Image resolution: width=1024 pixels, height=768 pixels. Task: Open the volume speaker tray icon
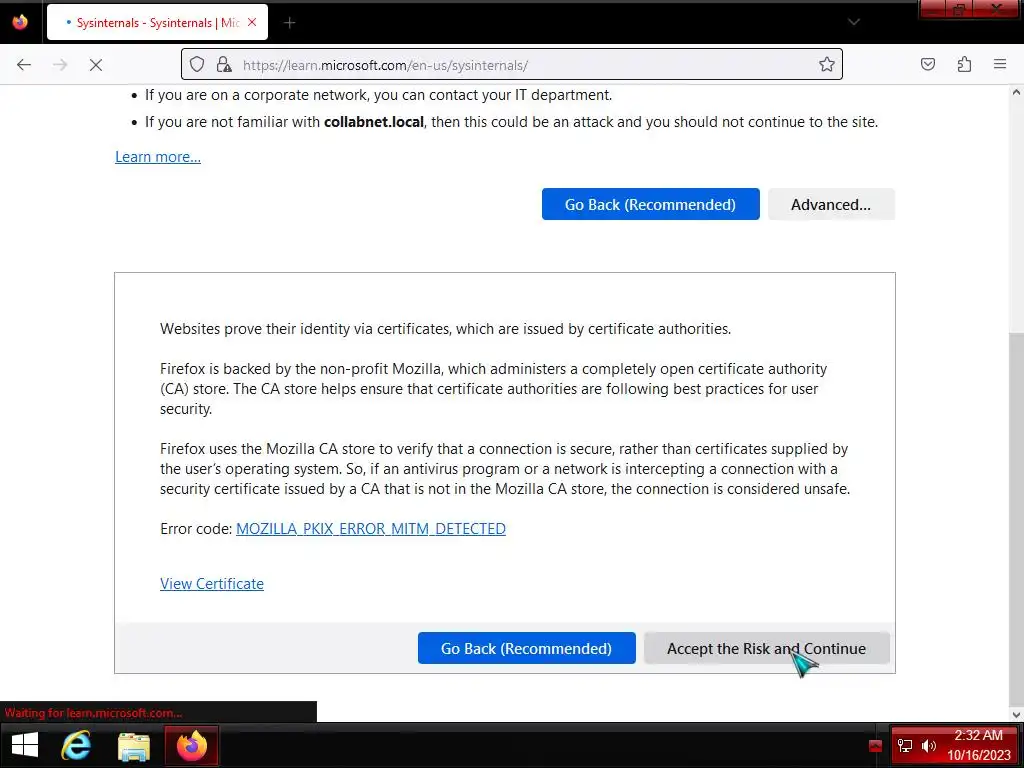pyautogui.click(x=929, y=745)
